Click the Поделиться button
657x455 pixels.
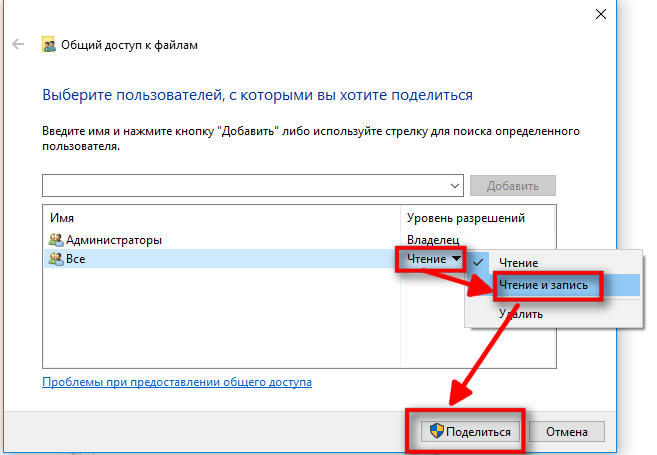pyautogui.click(x=471, y=432)
